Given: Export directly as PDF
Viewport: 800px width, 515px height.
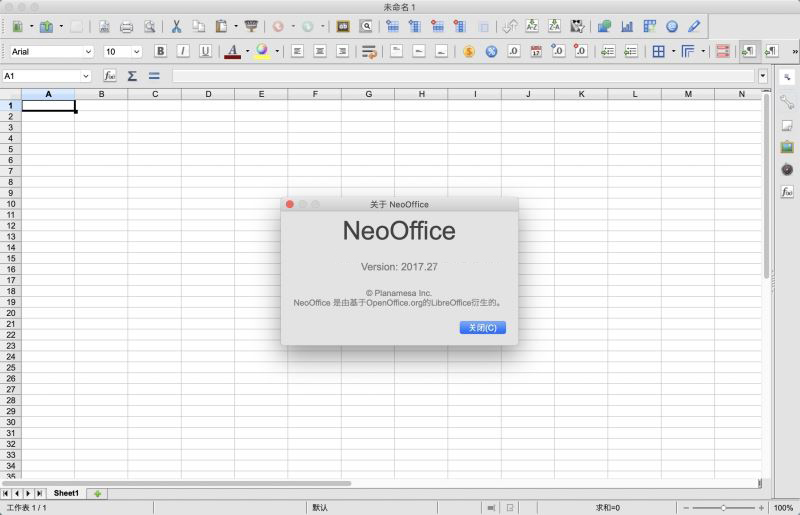Looking at the screenshot, I should click(104, 27).
